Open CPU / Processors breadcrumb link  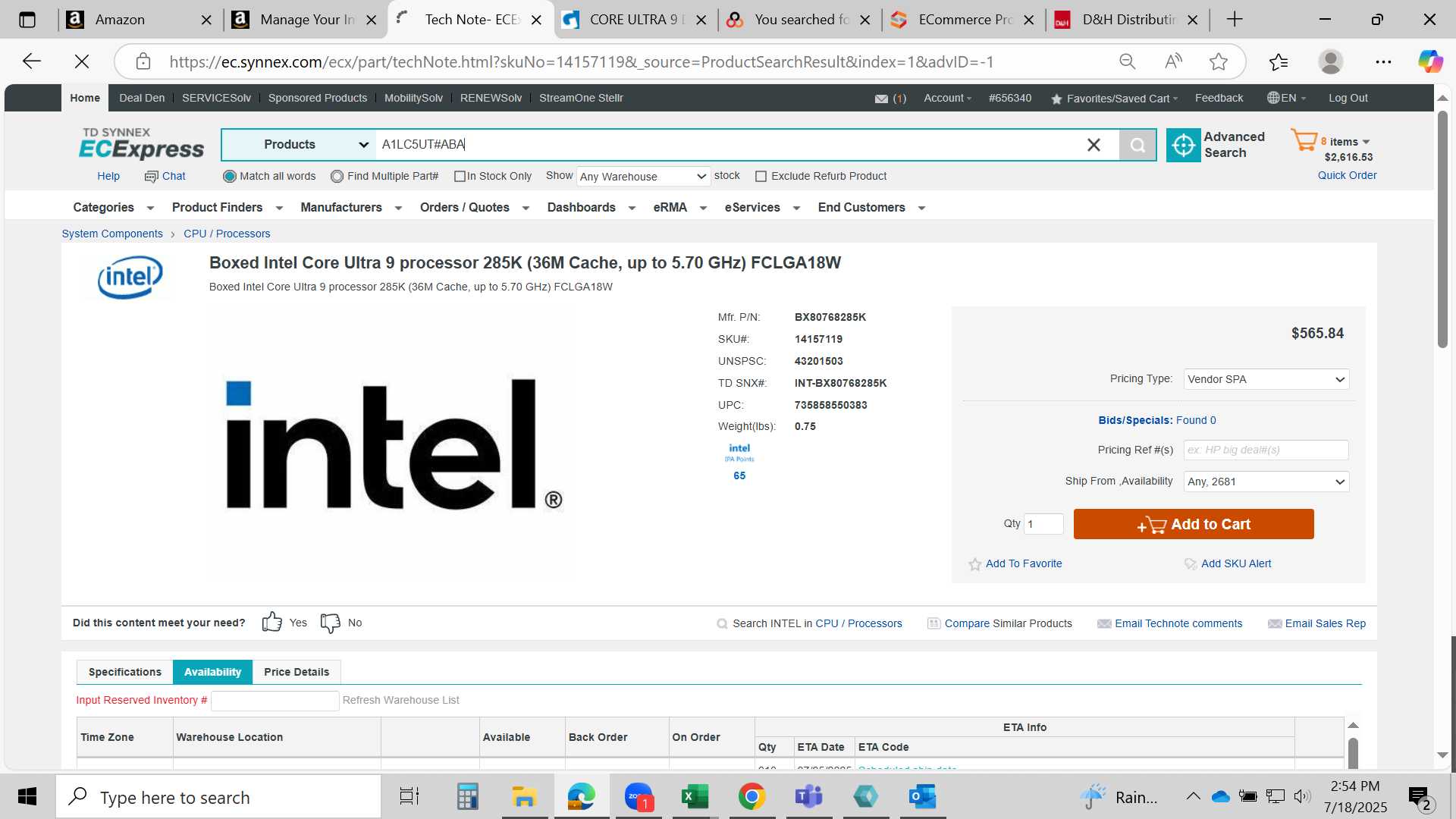227,234
